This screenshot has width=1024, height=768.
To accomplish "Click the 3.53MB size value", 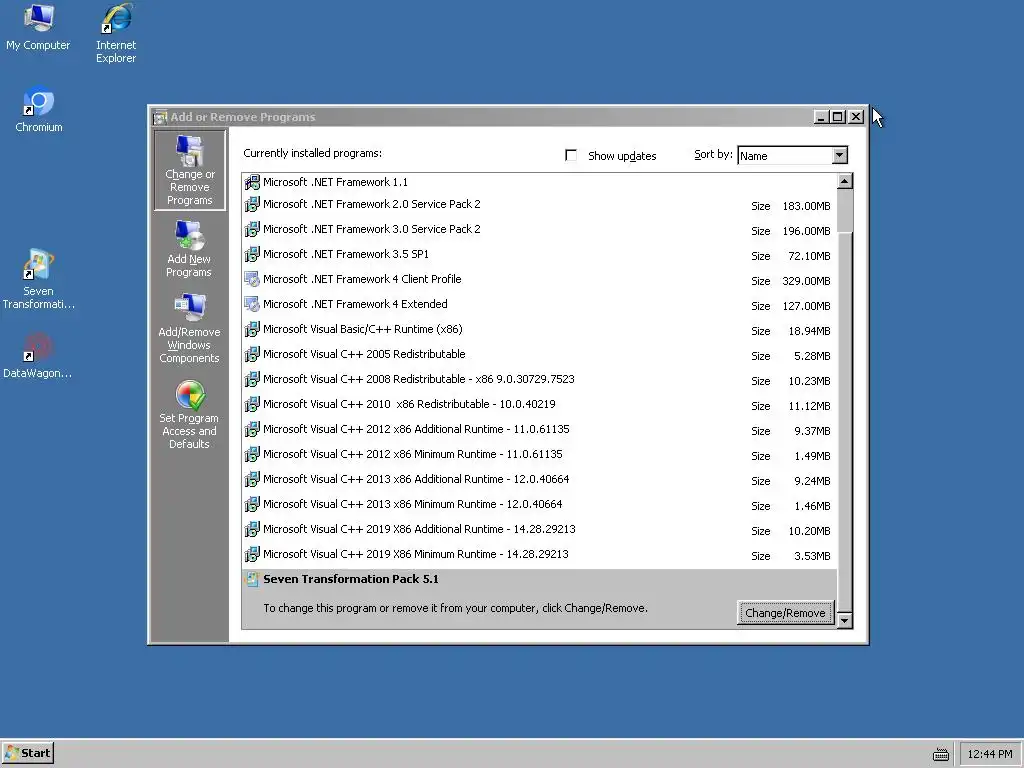I will point(812,556).
